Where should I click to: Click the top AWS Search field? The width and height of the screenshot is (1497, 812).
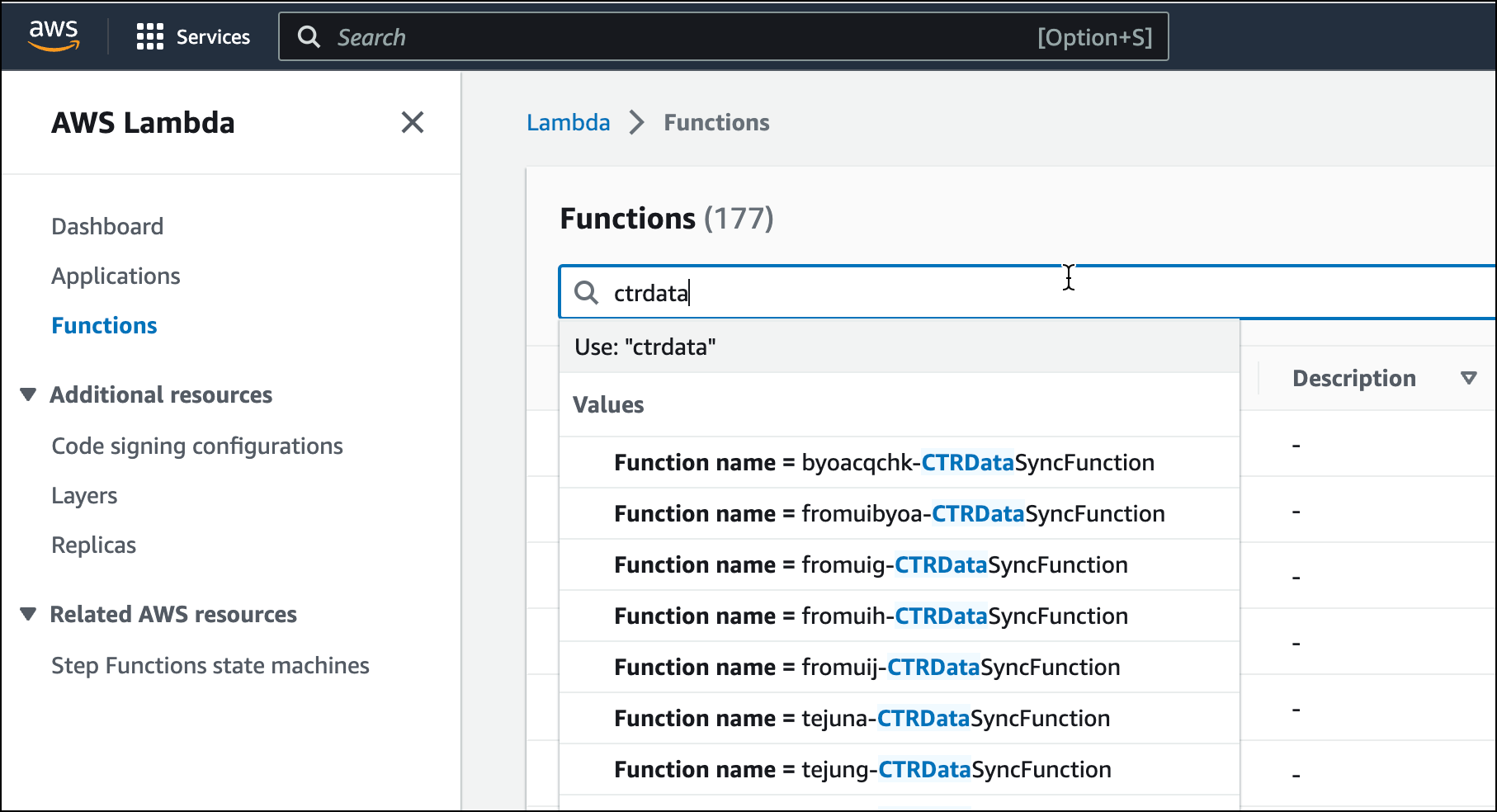pyautogui.click(x=723, y=37)
